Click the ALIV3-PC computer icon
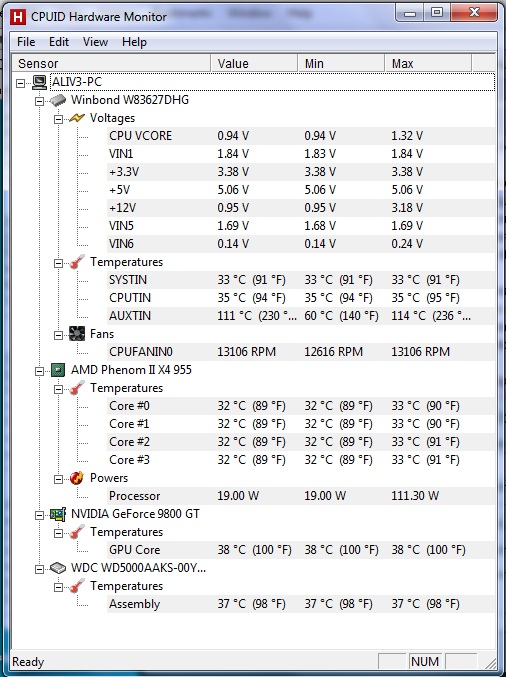 [40, 82]
